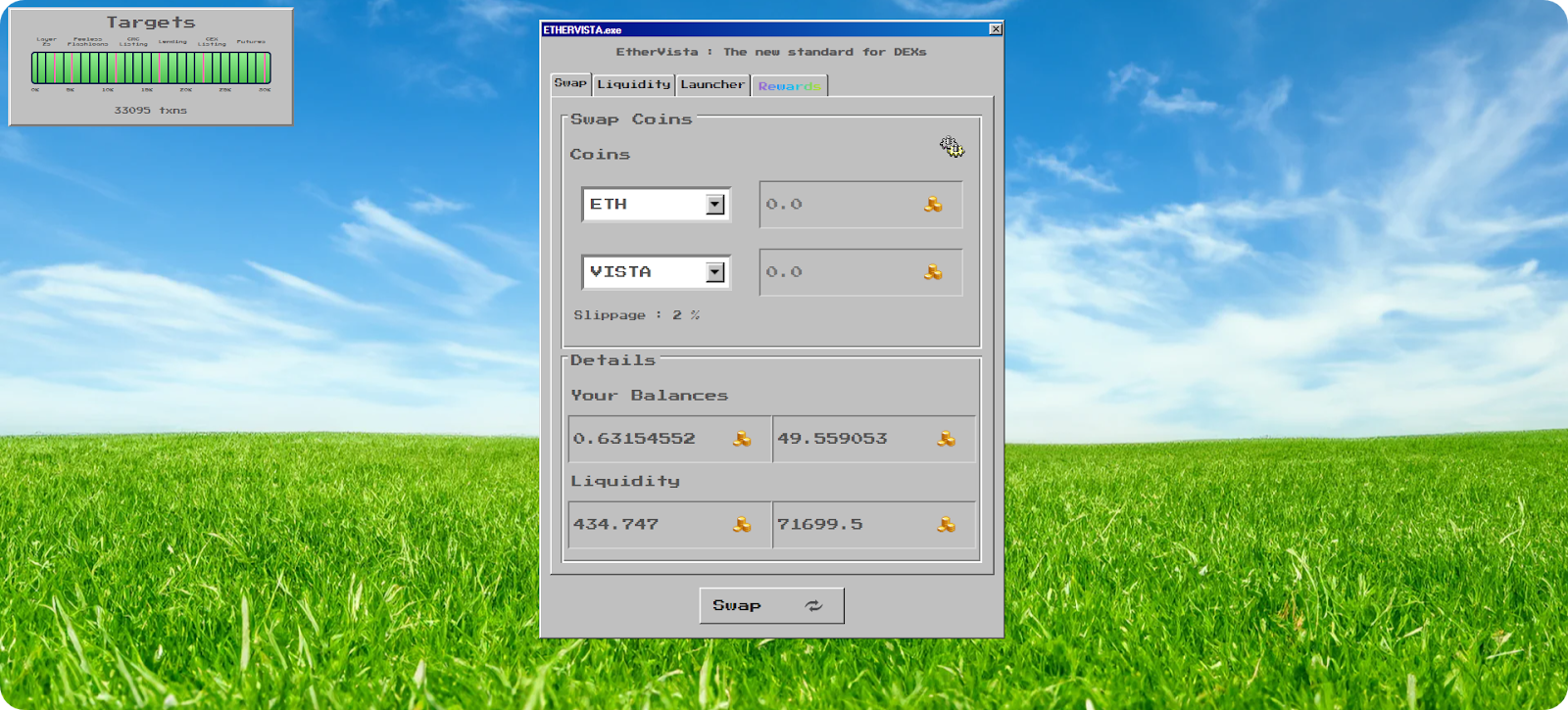Open the settings gear icon in Swap Coins
This screenshot has height=710, width=1568.
952,147
